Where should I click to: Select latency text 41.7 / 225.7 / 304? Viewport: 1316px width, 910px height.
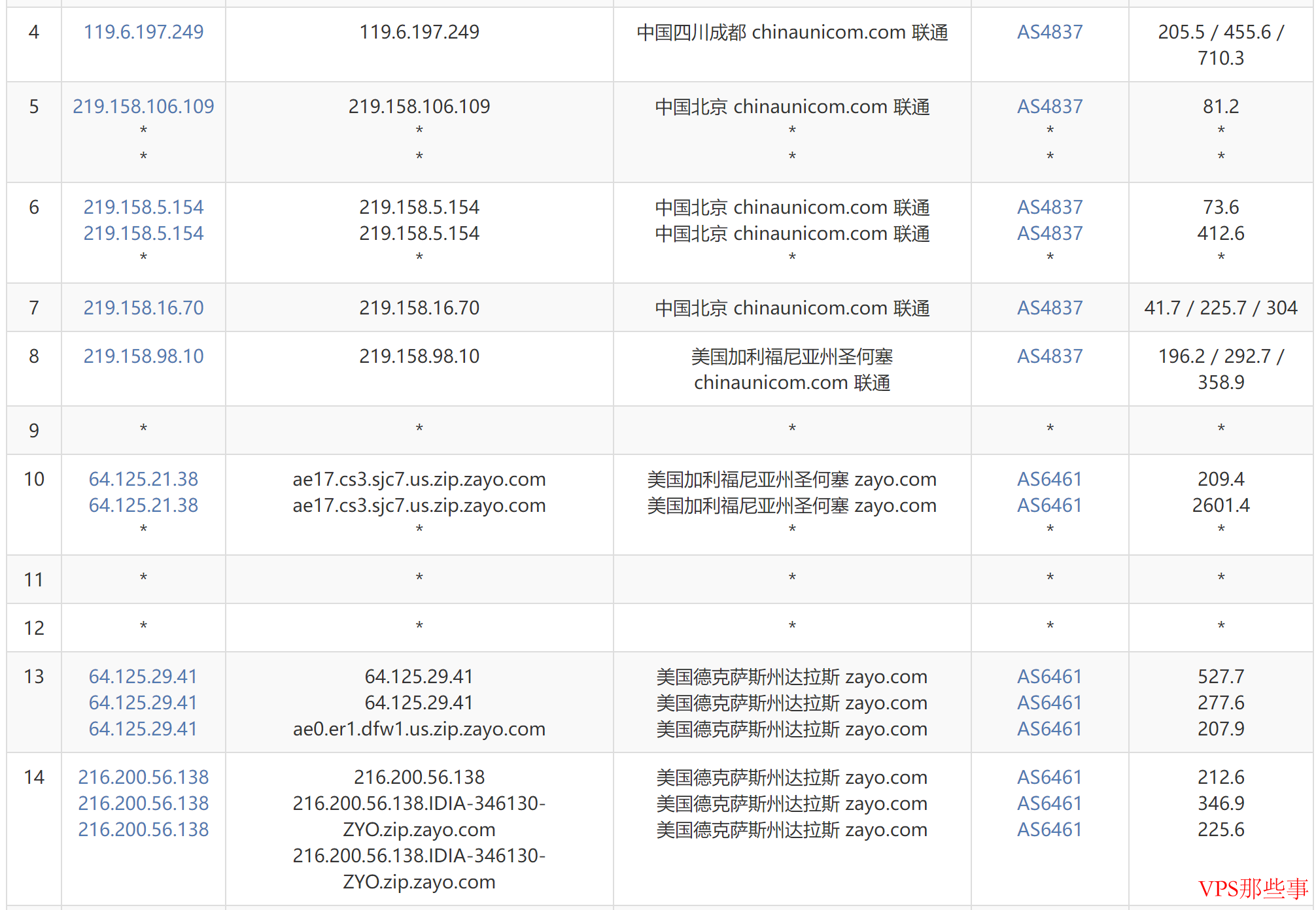pos(1221,308)
